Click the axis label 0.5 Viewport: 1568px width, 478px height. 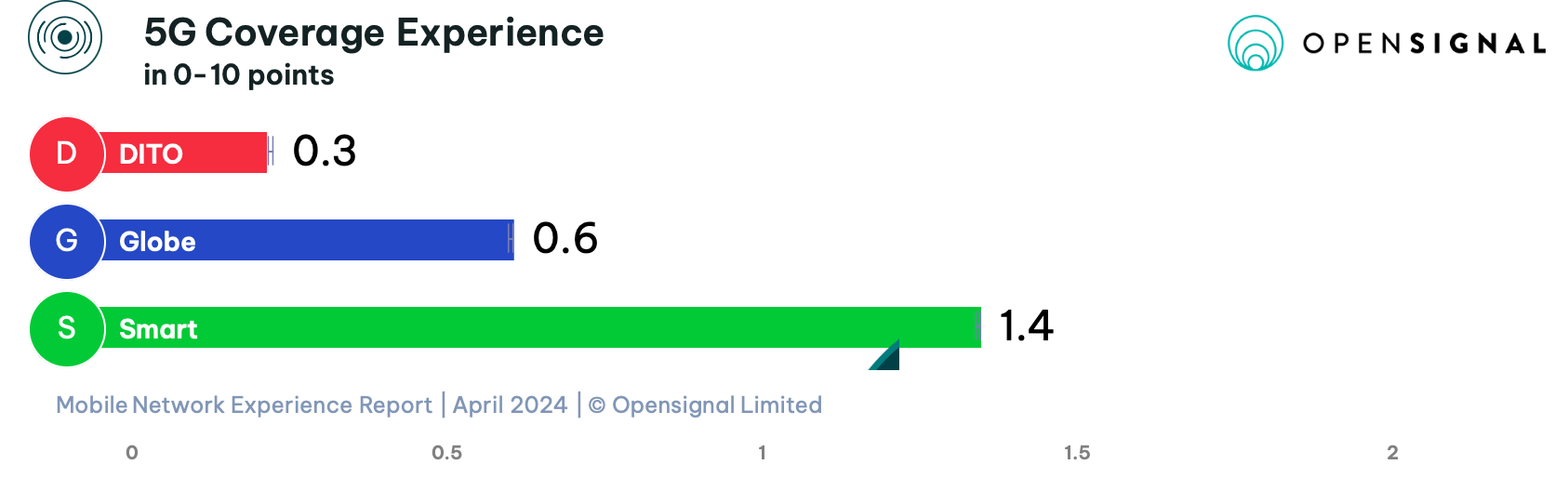click(446, 453)
